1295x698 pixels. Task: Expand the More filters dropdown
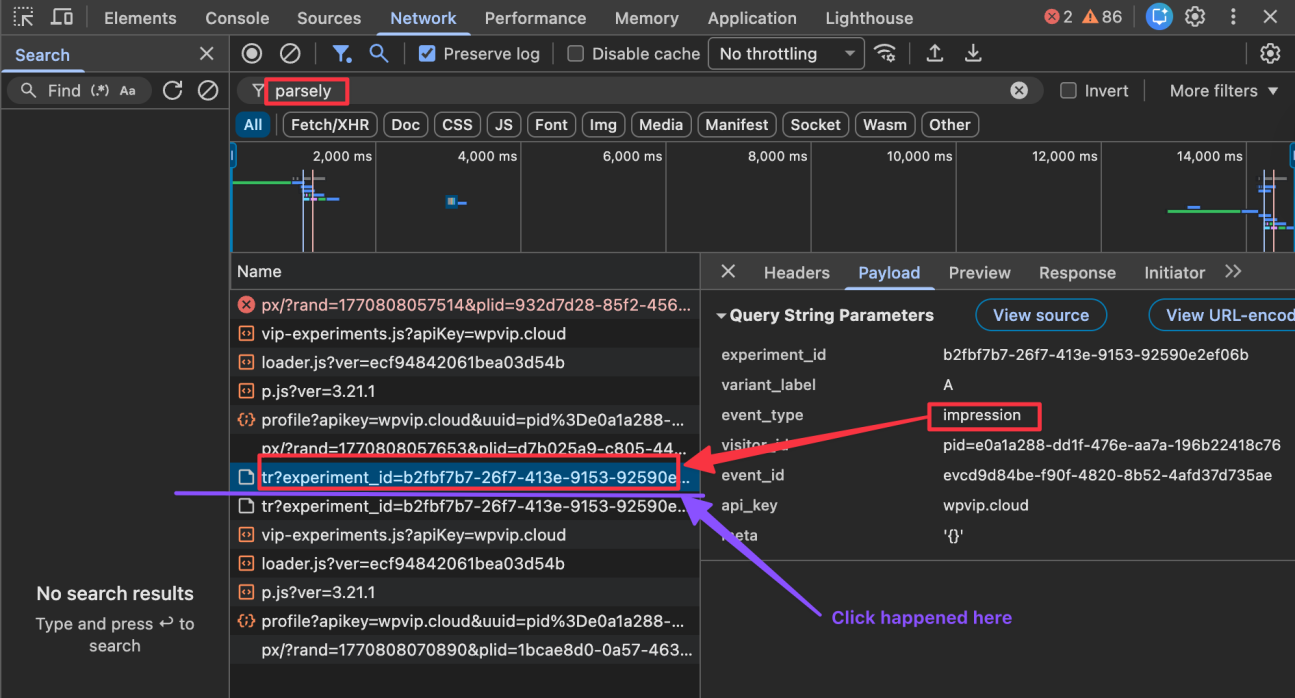1221,90
